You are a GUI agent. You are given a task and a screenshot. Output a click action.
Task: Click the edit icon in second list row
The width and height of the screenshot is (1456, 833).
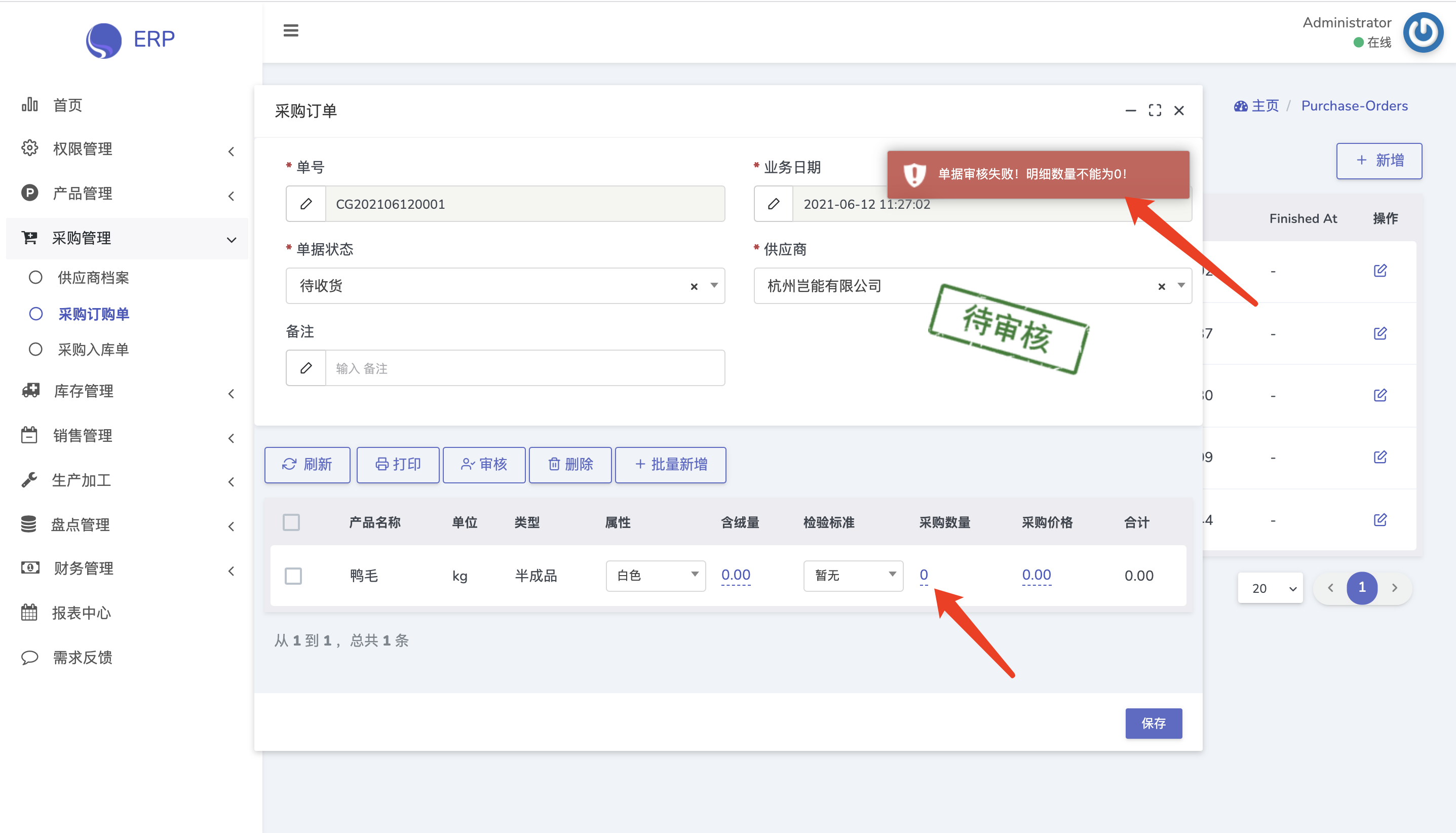(1380, 333)
